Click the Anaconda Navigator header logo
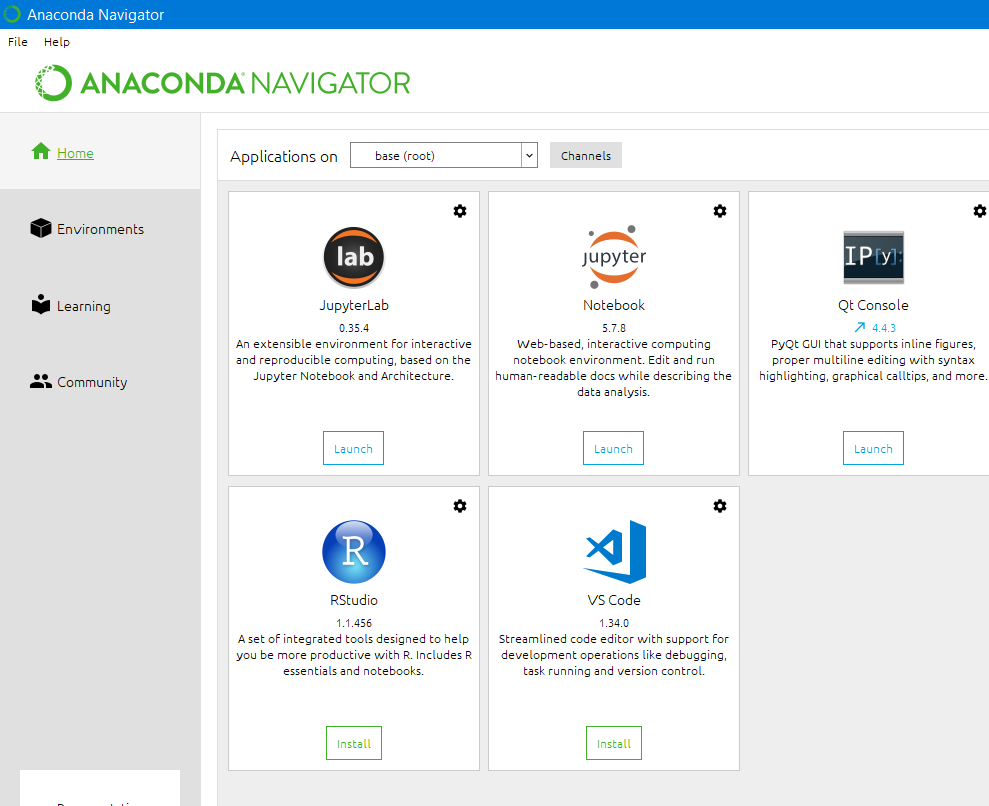Image resolution: width=989 pixels, height=806 pixels. (223, 83)
